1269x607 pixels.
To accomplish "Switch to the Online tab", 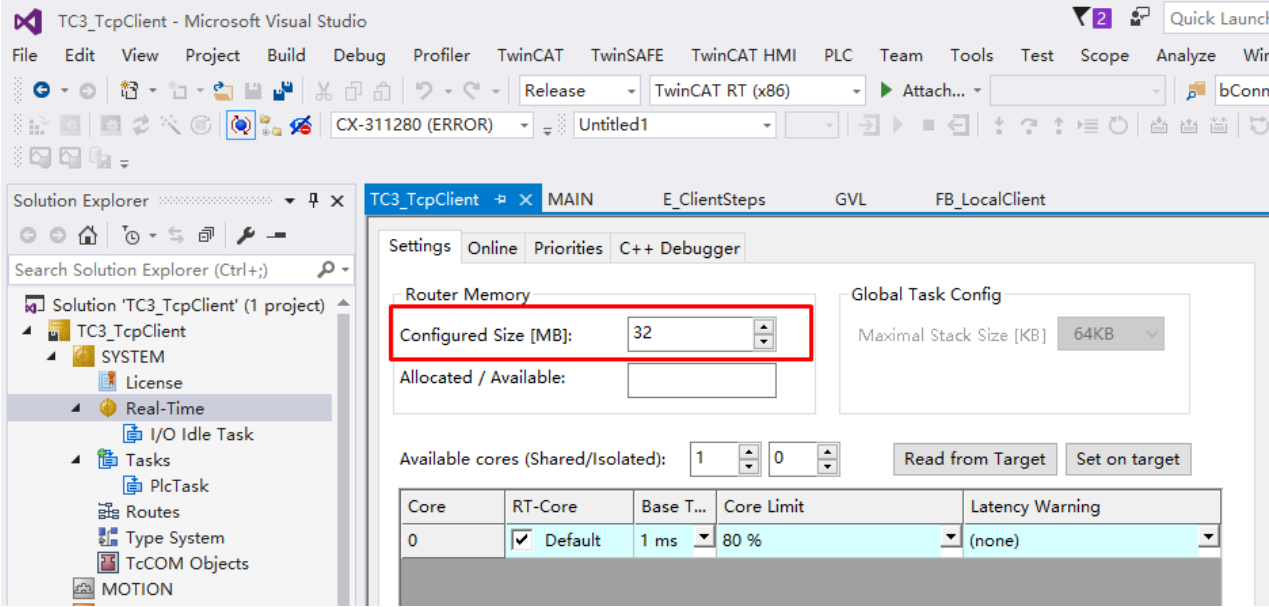I will 492,248.
